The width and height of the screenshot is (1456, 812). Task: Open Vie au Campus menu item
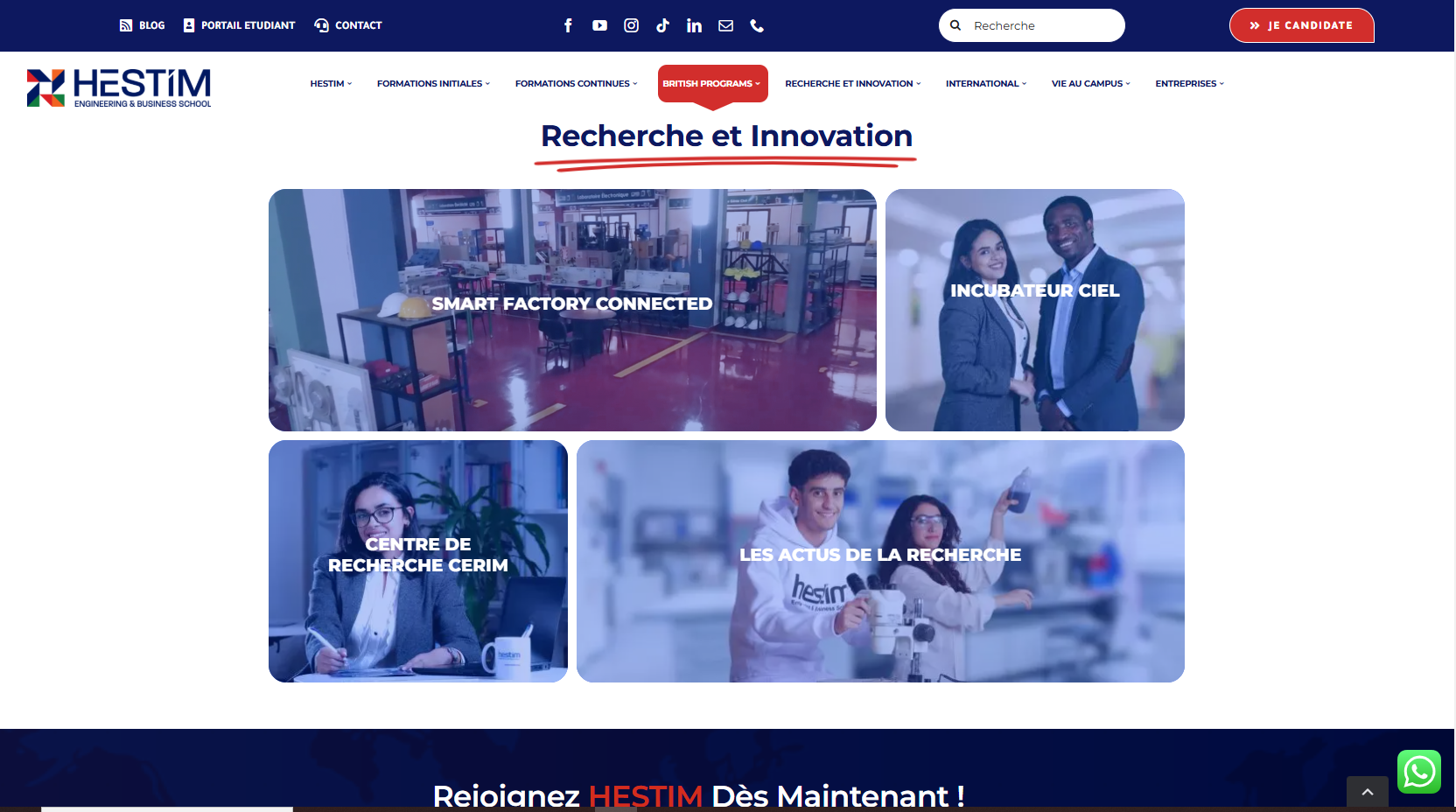coord(1090,84)
